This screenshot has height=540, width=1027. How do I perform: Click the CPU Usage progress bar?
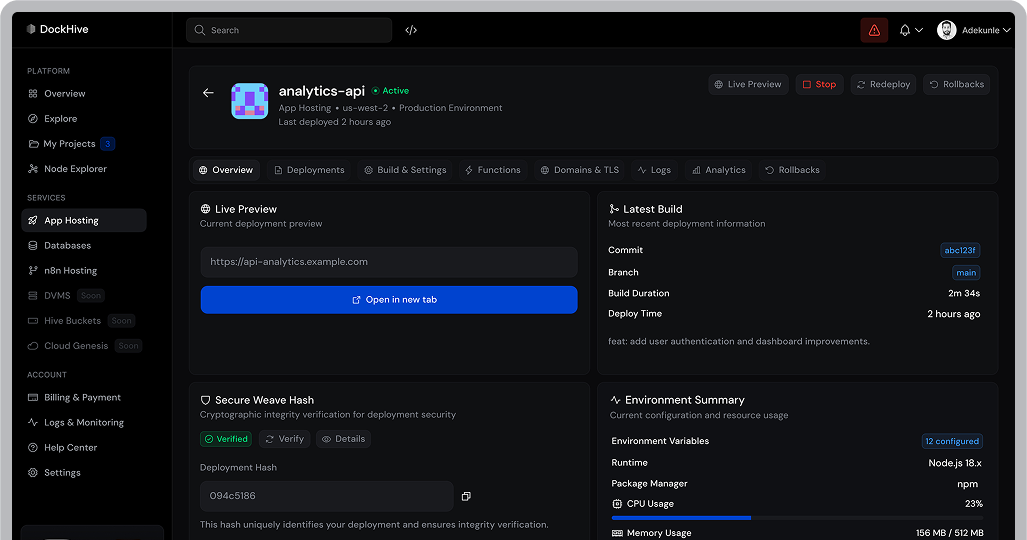(x=796, y=518)
